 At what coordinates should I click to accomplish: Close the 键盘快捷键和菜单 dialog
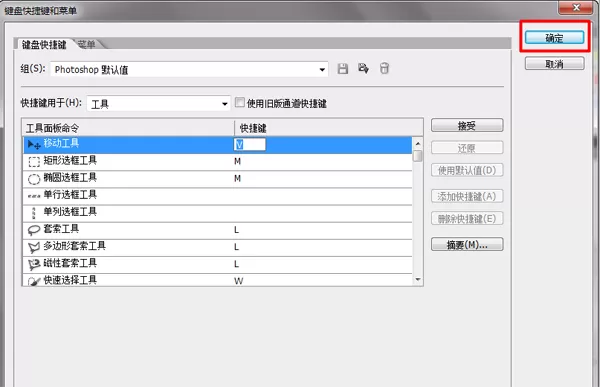(x=576, y=7)
